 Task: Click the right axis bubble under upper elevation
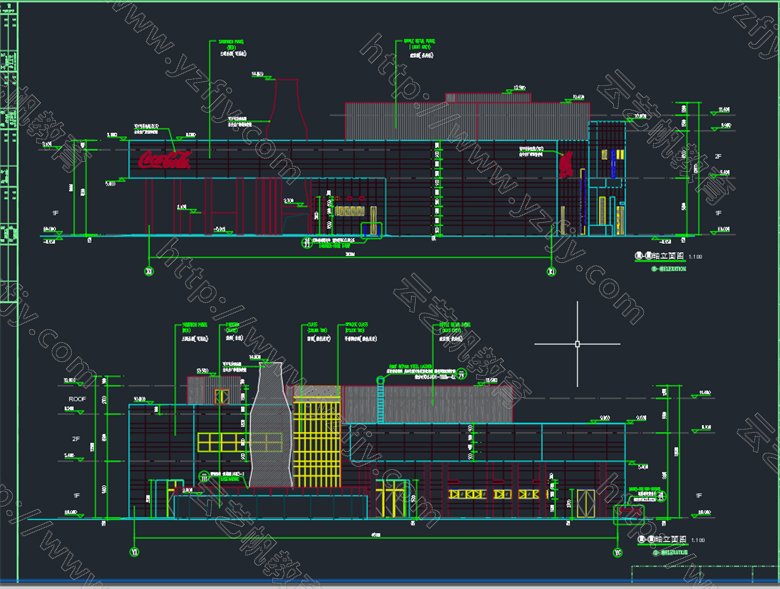point(551,271)
